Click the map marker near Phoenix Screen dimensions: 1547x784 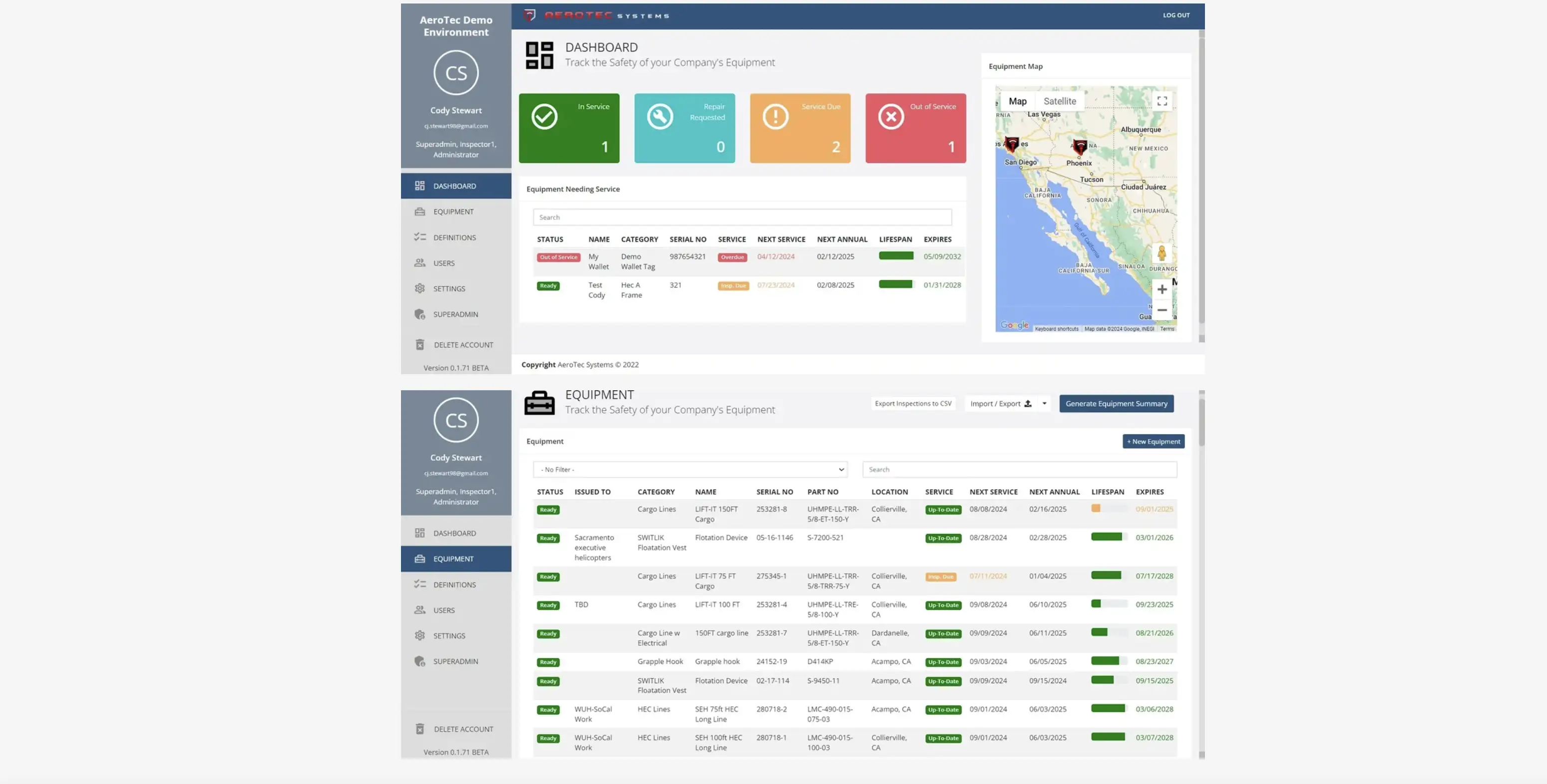pyautogui.click(x=1080, y=147)
